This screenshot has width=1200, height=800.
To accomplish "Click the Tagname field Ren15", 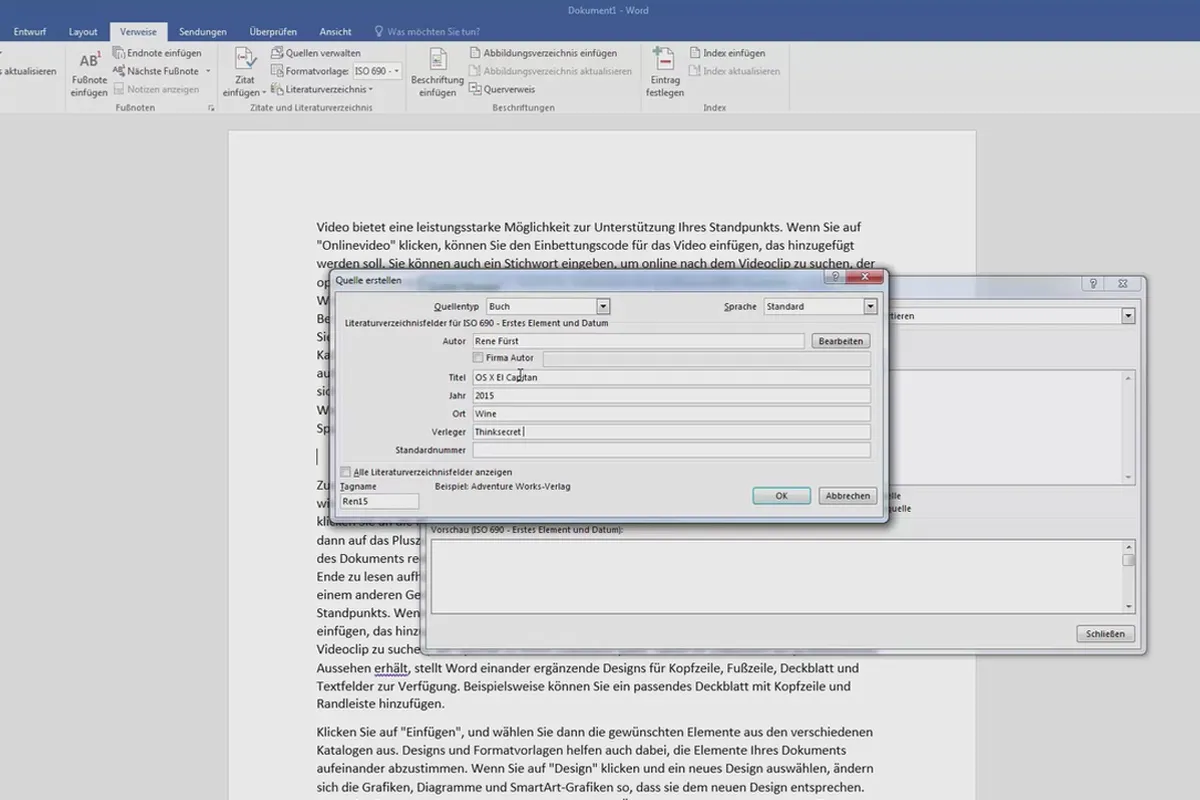I will [379, 502].
